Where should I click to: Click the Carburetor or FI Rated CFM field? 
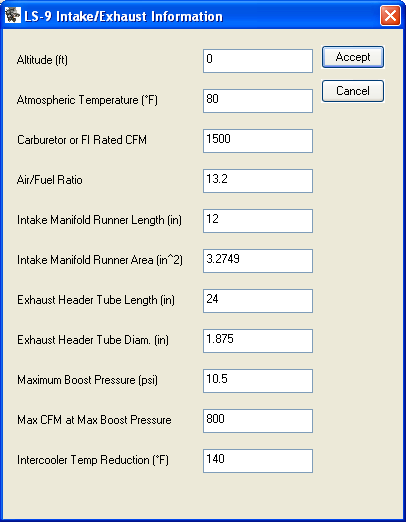pyautogui.click(x=258, y=141)
